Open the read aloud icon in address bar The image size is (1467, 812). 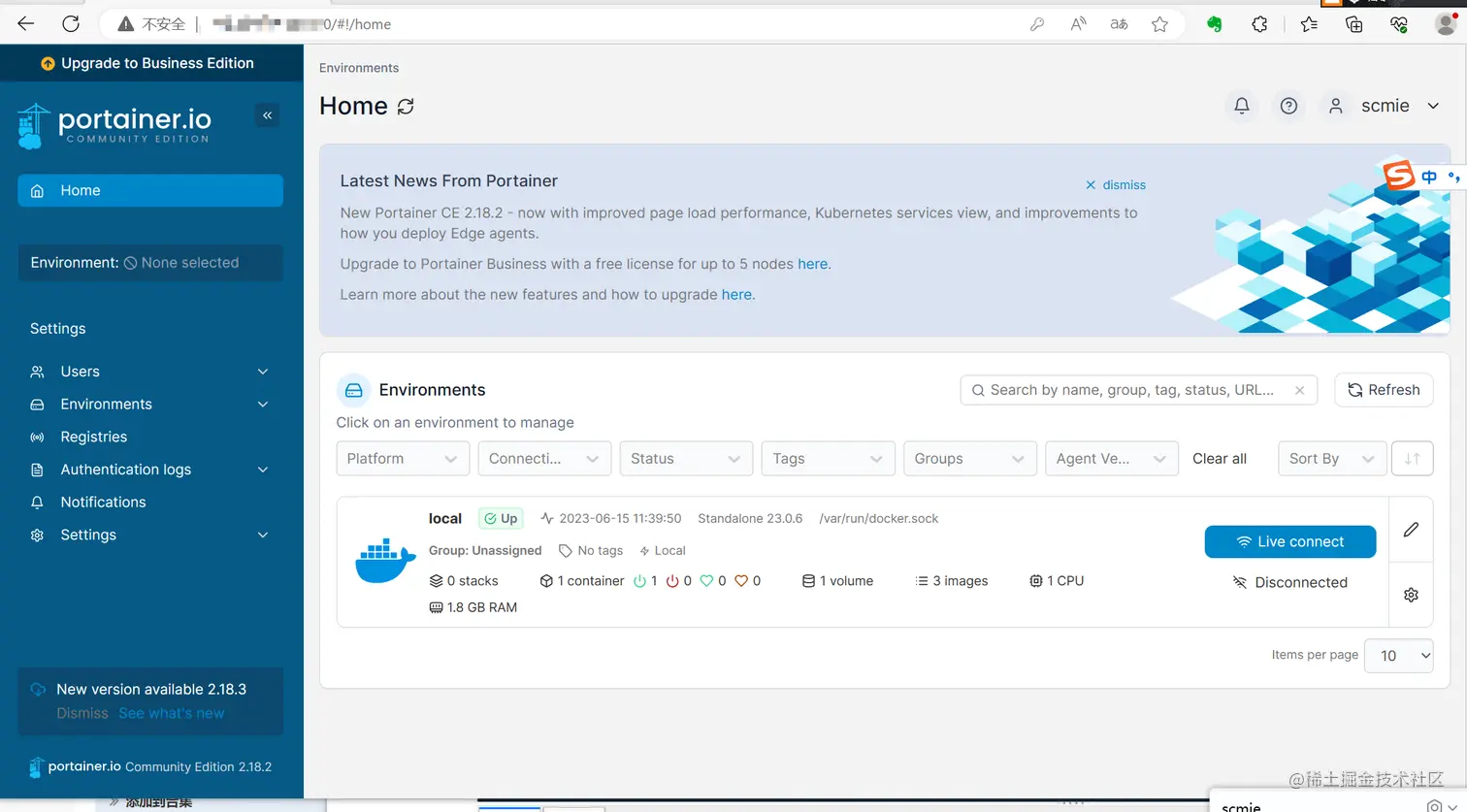[1078, 24]
